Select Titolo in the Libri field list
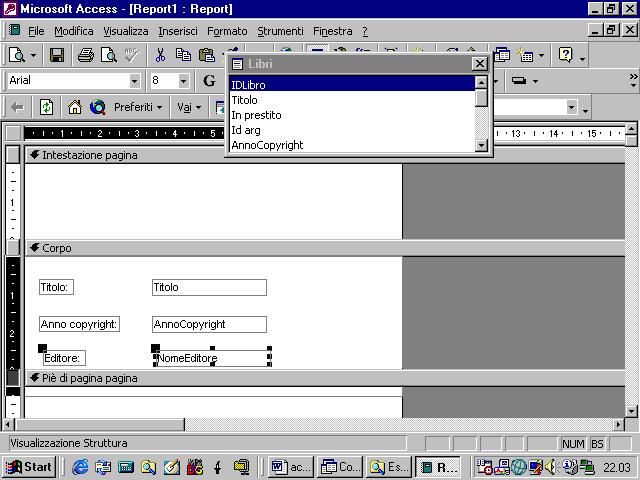 [x=352, y=100]
